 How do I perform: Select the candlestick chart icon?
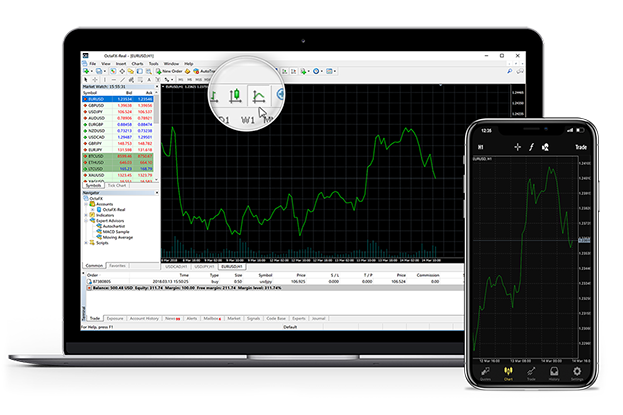(236, 96)
